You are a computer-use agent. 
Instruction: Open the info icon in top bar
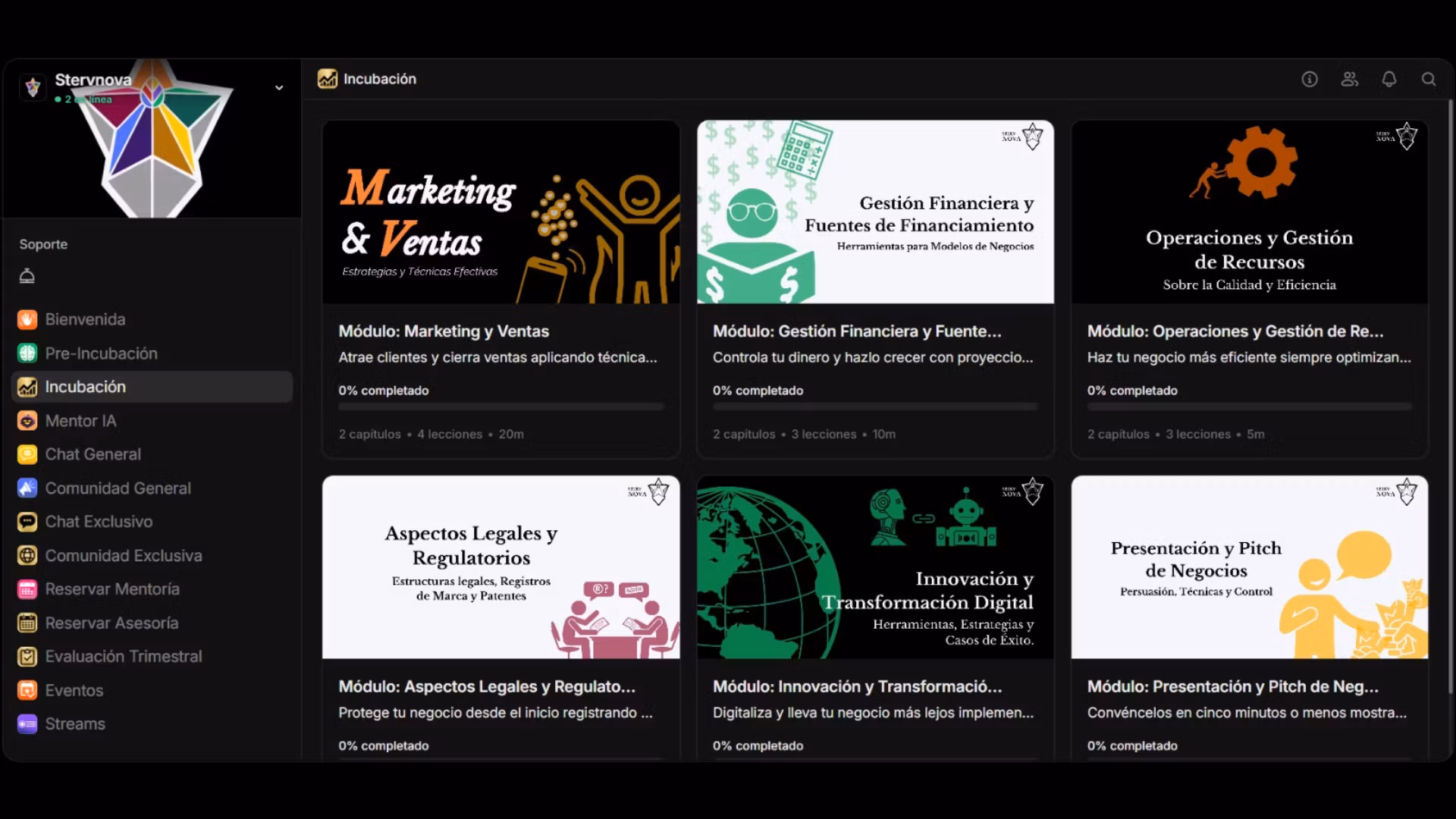coord(1310,79)
